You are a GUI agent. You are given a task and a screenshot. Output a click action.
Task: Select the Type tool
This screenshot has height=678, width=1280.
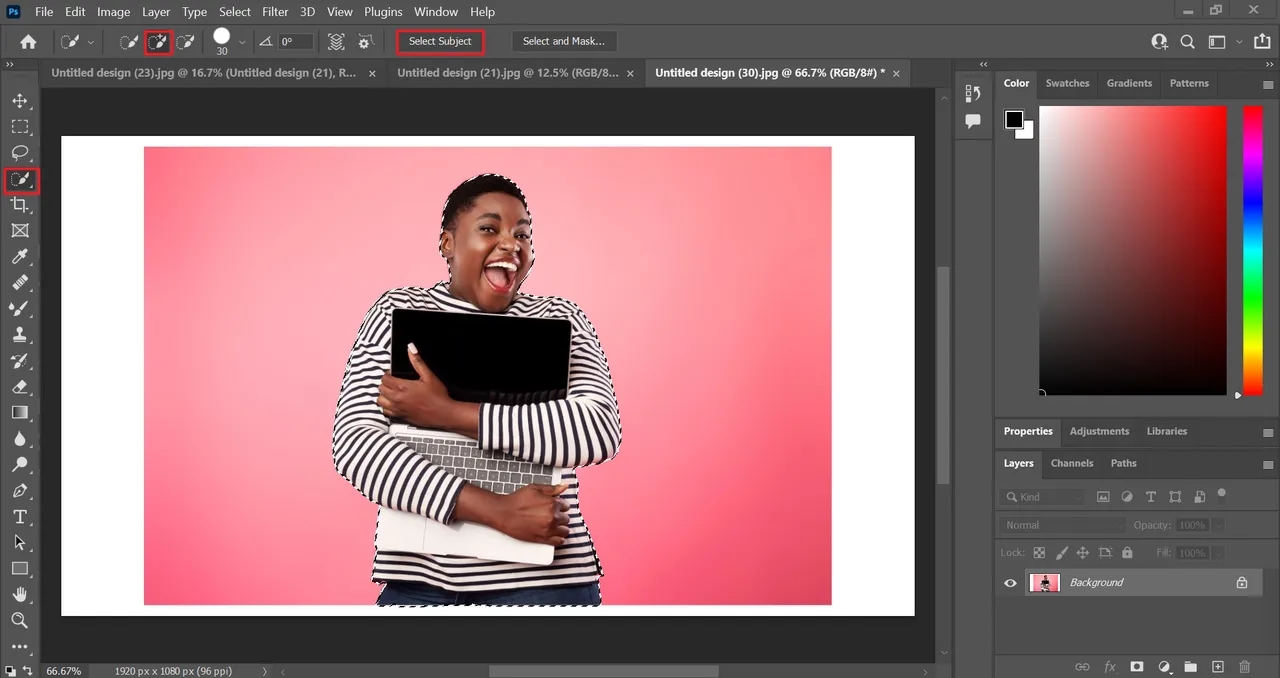click(21, 517)
